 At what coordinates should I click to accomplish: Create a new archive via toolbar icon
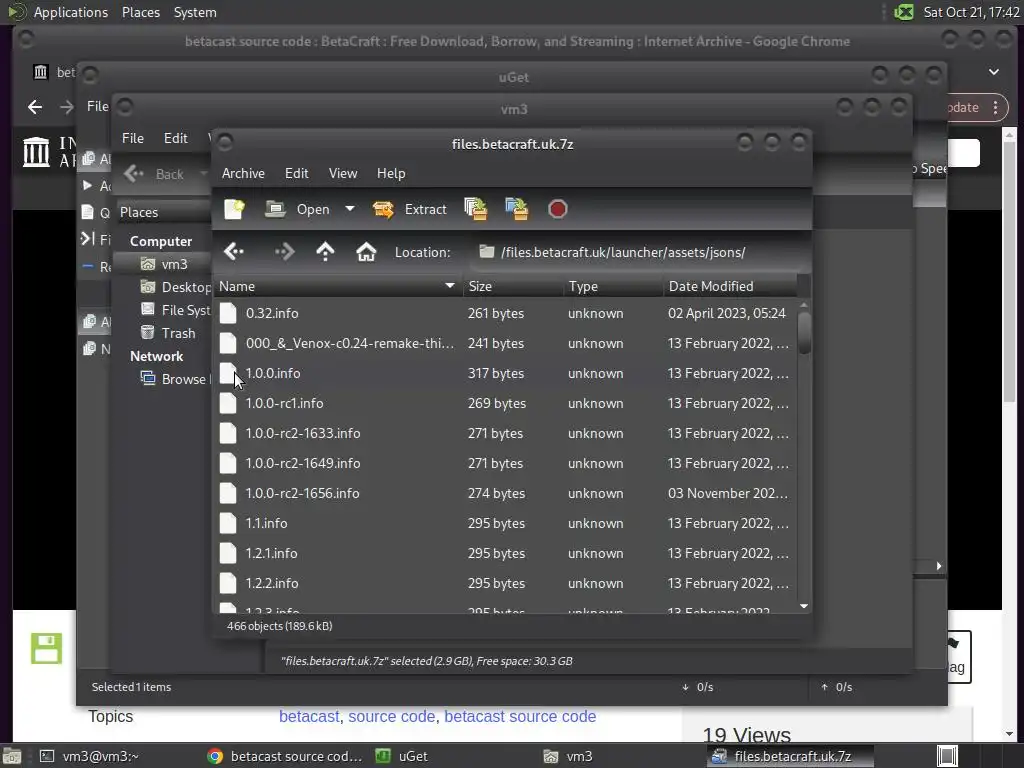point(234,209)
